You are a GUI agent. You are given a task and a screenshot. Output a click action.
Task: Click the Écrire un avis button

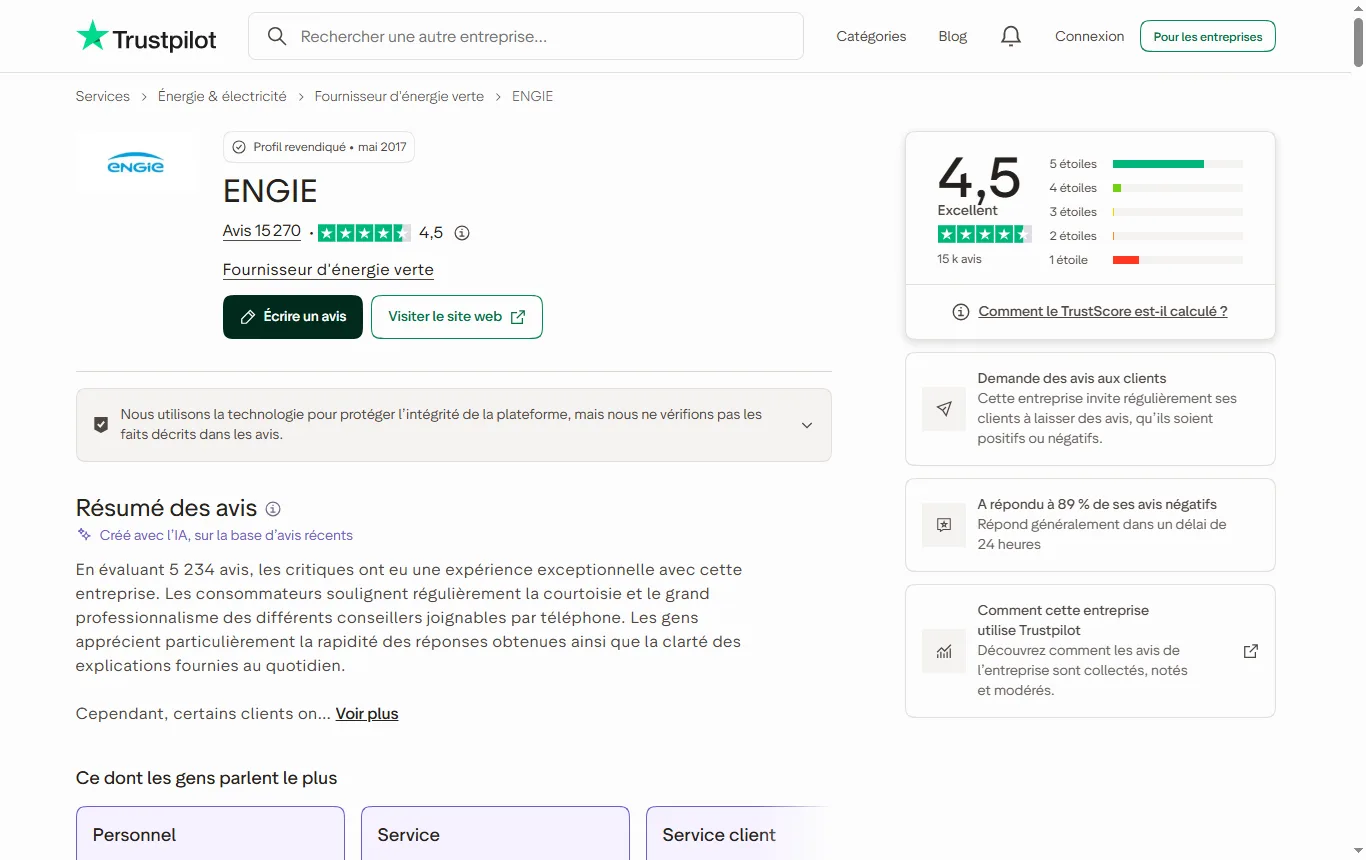293,317
